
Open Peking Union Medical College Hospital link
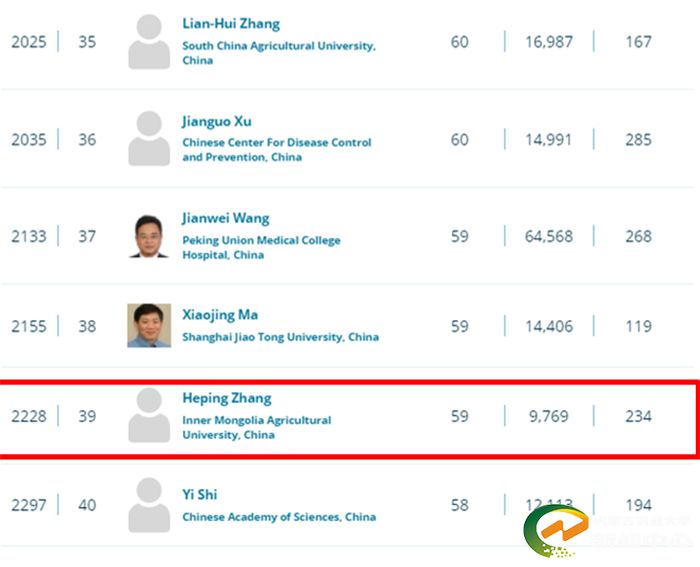point(261,247)
